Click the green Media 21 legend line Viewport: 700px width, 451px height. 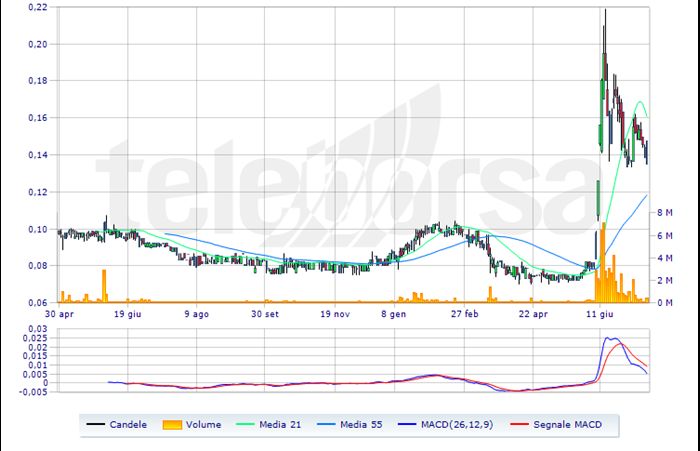click(x=244, y=425)
